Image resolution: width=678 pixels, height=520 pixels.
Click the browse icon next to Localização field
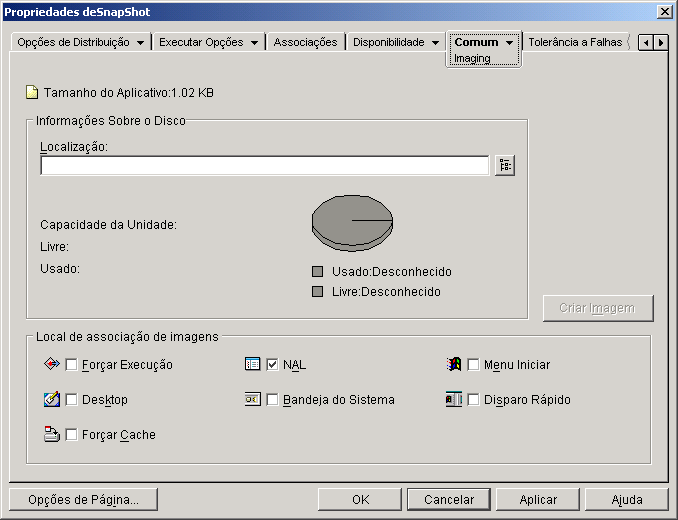[505, 166]
